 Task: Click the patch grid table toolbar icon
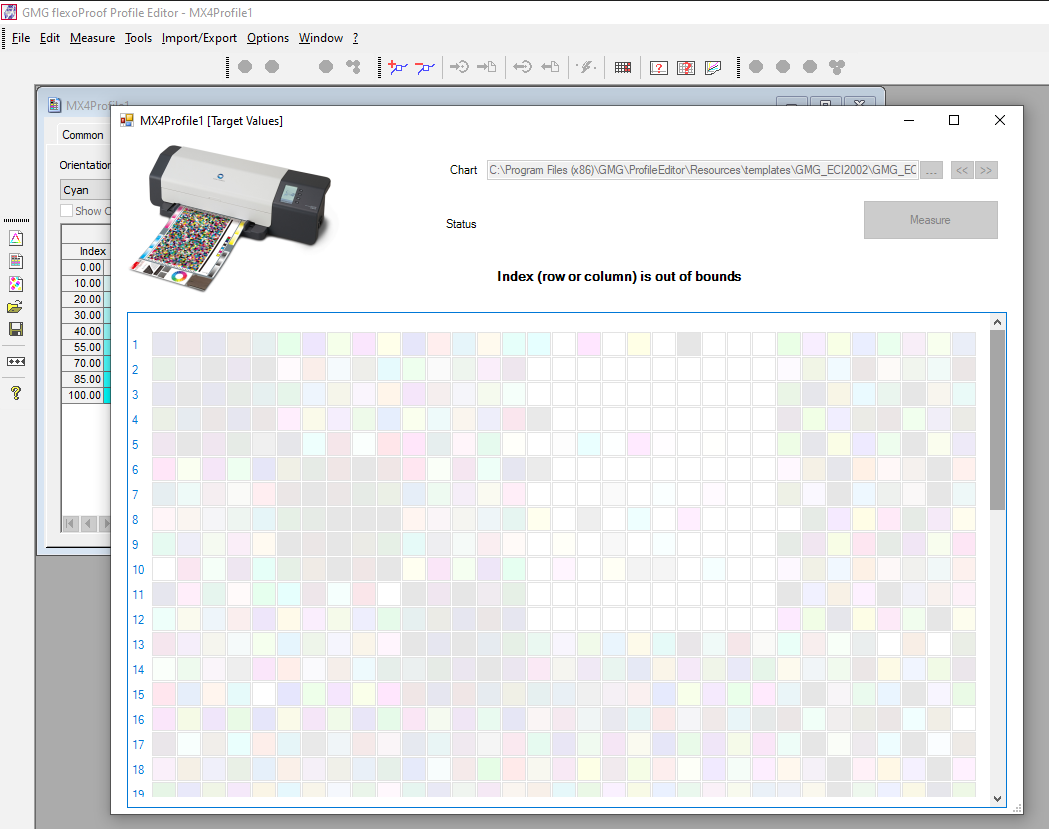623,67
